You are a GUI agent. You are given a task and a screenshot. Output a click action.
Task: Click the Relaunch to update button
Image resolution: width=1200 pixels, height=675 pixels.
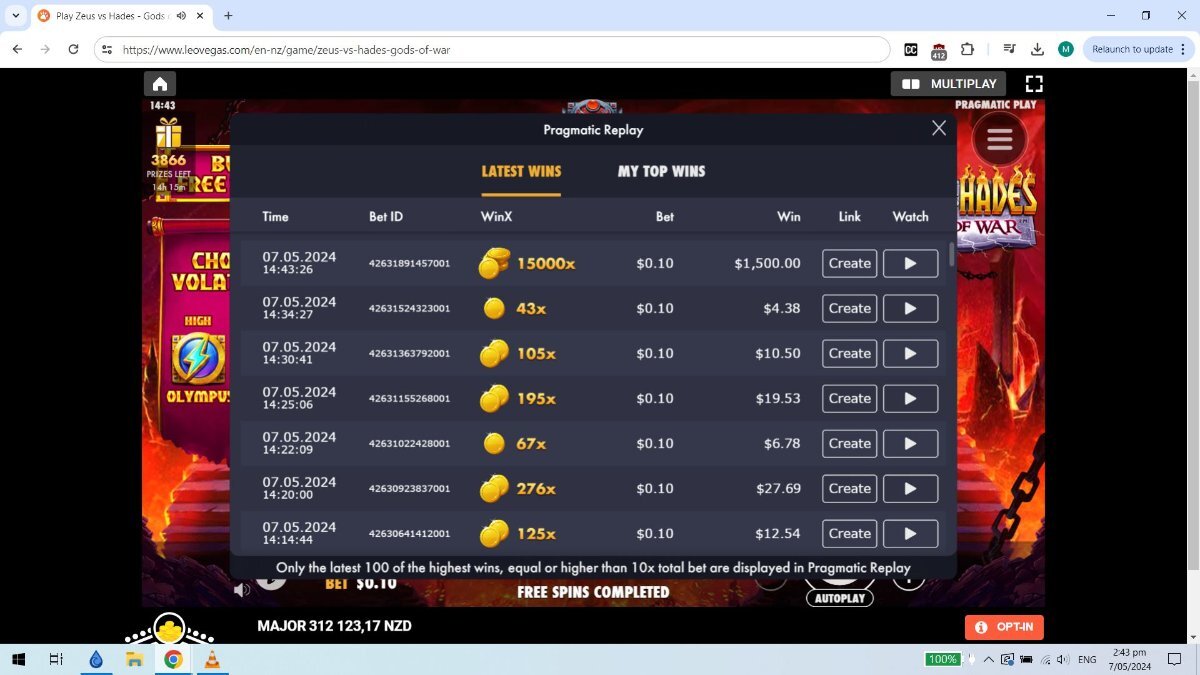[x=1137, y=49]
